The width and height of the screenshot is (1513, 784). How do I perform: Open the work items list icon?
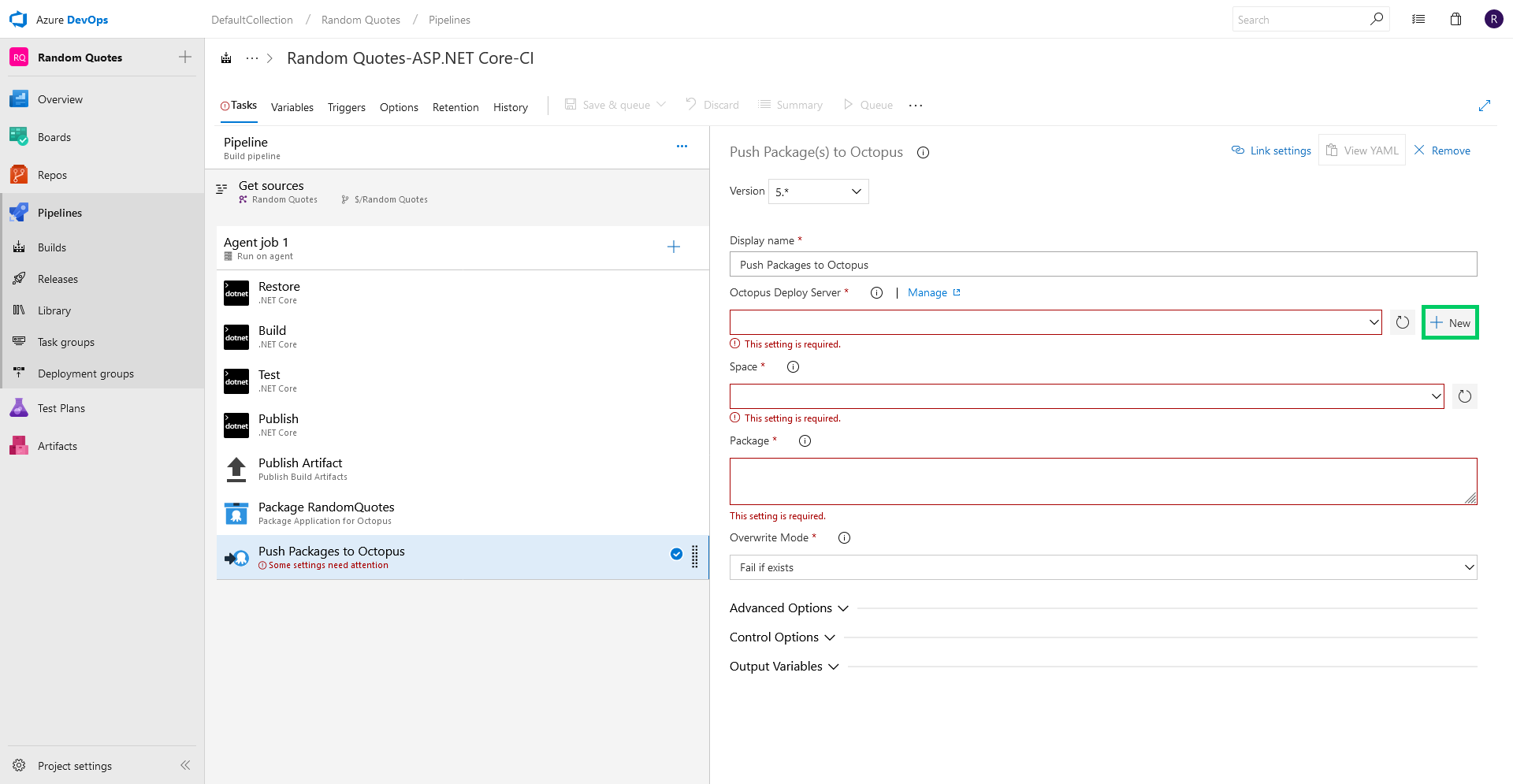(1418, 20)
